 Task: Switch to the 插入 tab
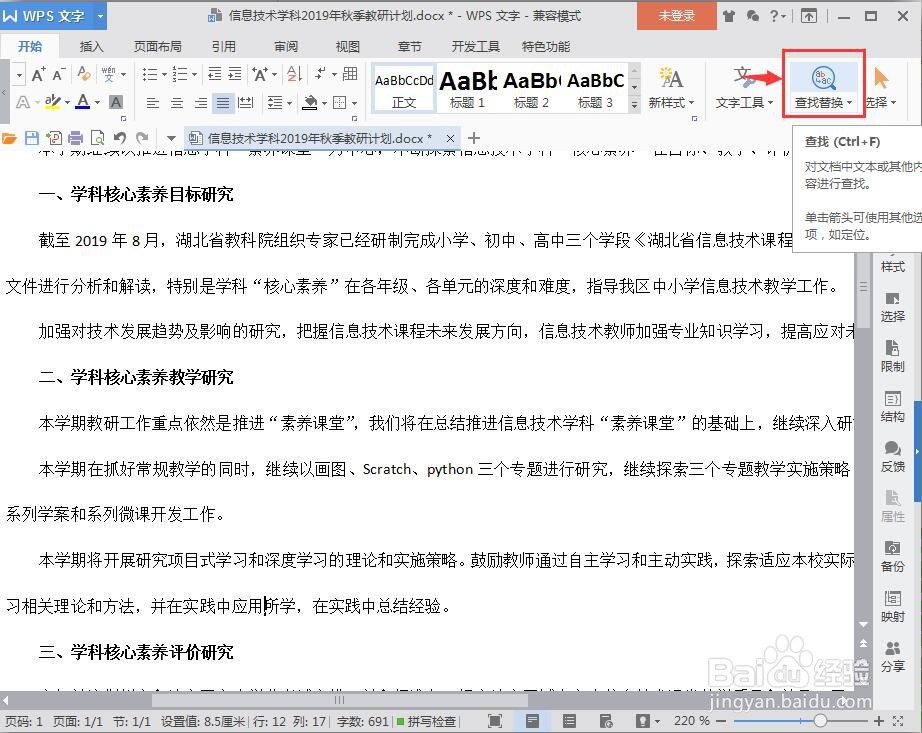(x=91, y=46)
